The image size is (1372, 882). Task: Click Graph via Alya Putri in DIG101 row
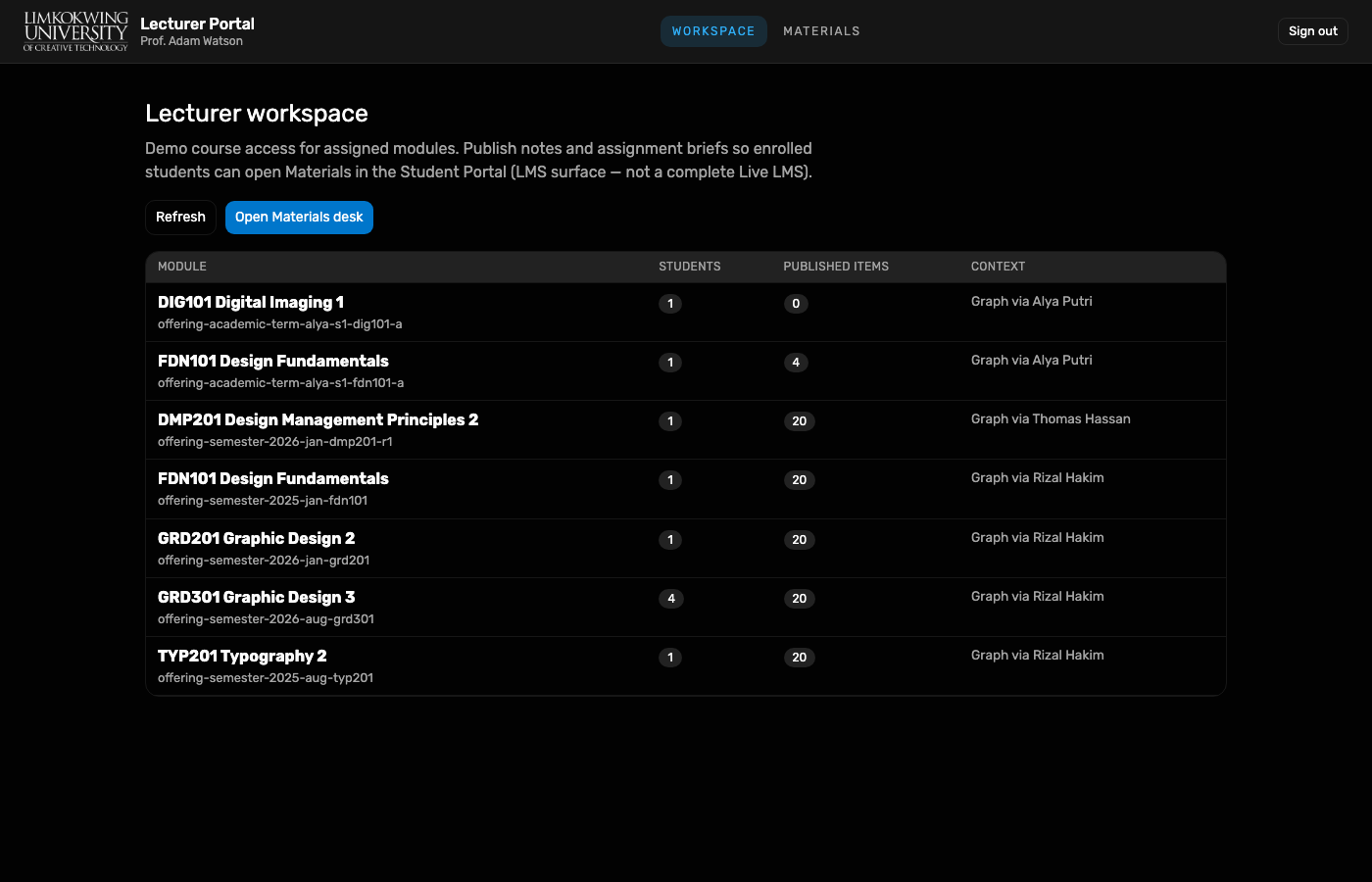[1032, 302]
